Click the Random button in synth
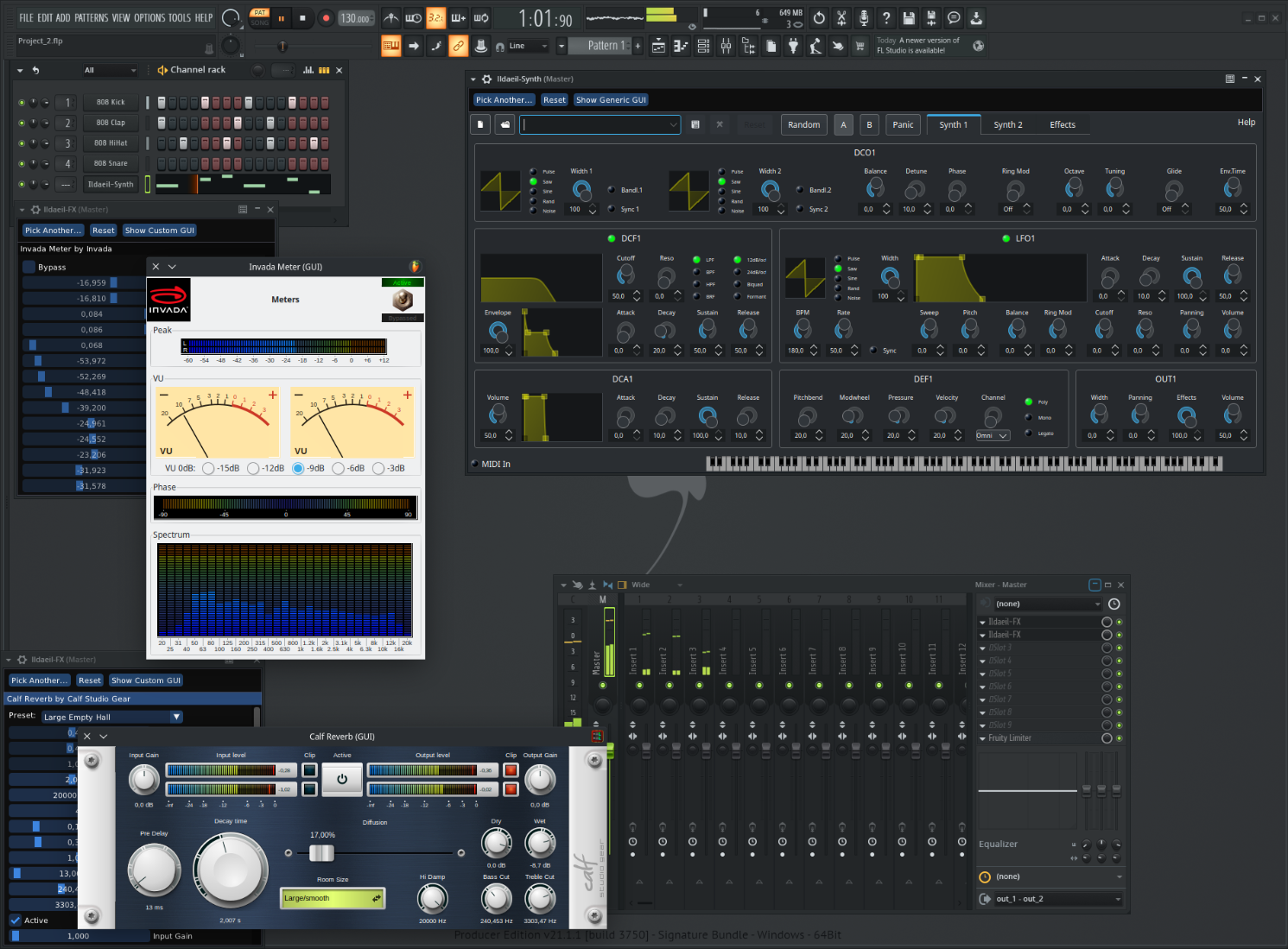The image size is (1288, 949). pos(804,125)
